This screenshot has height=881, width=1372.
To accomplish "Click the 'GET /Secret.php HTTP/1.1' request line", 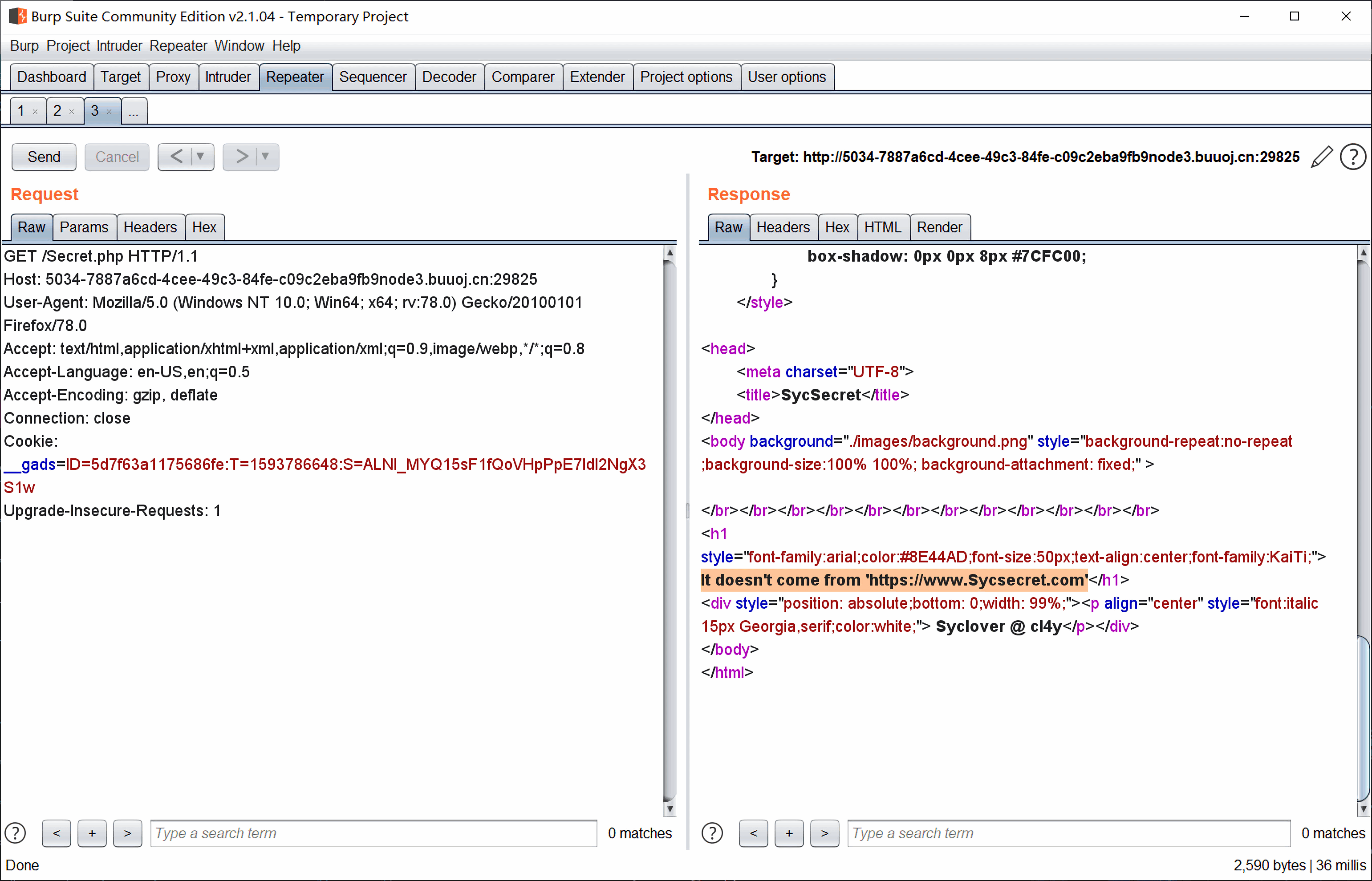I will (x=101, y=256).
